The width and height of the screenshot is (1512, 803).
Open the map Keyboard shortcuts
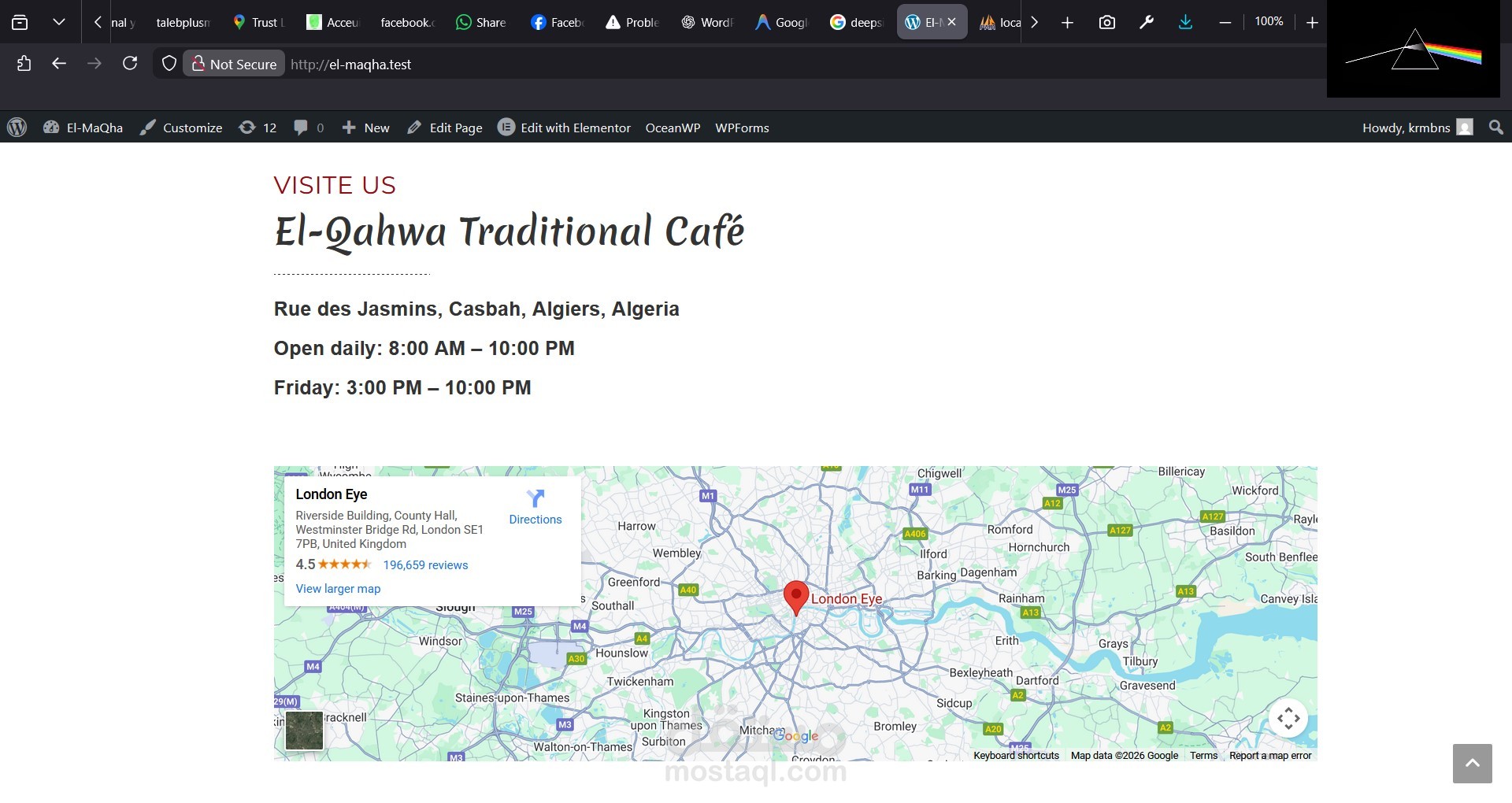[1016, 756]
